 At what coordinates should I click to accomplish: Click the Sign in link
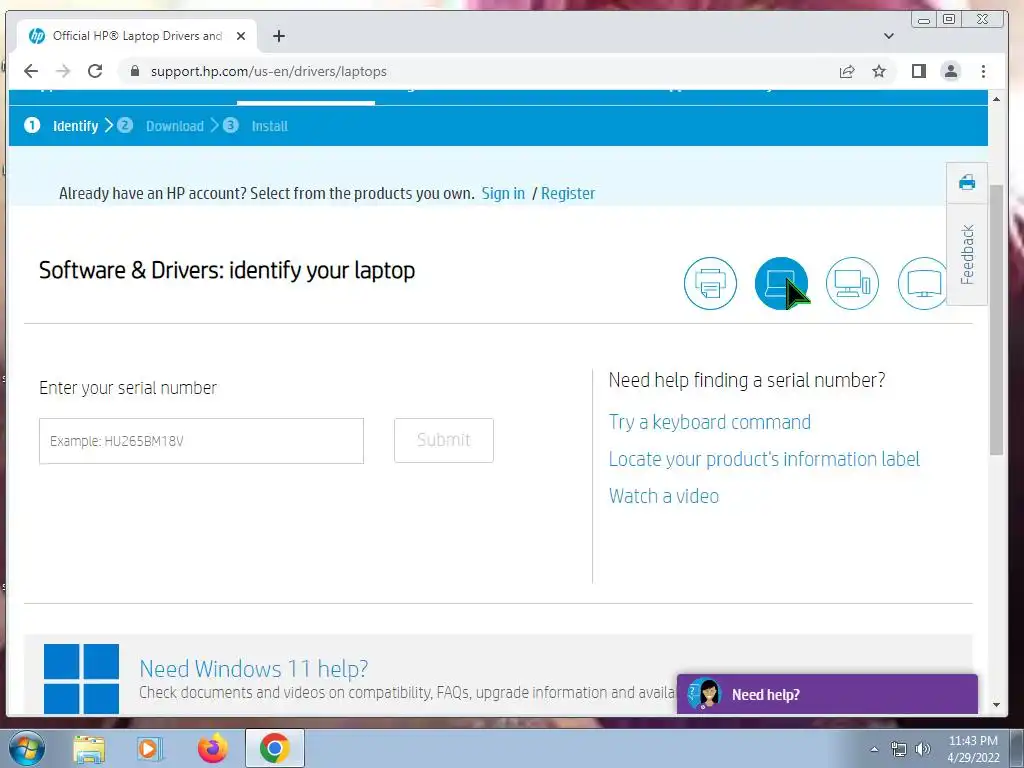[x=503, y=193]
